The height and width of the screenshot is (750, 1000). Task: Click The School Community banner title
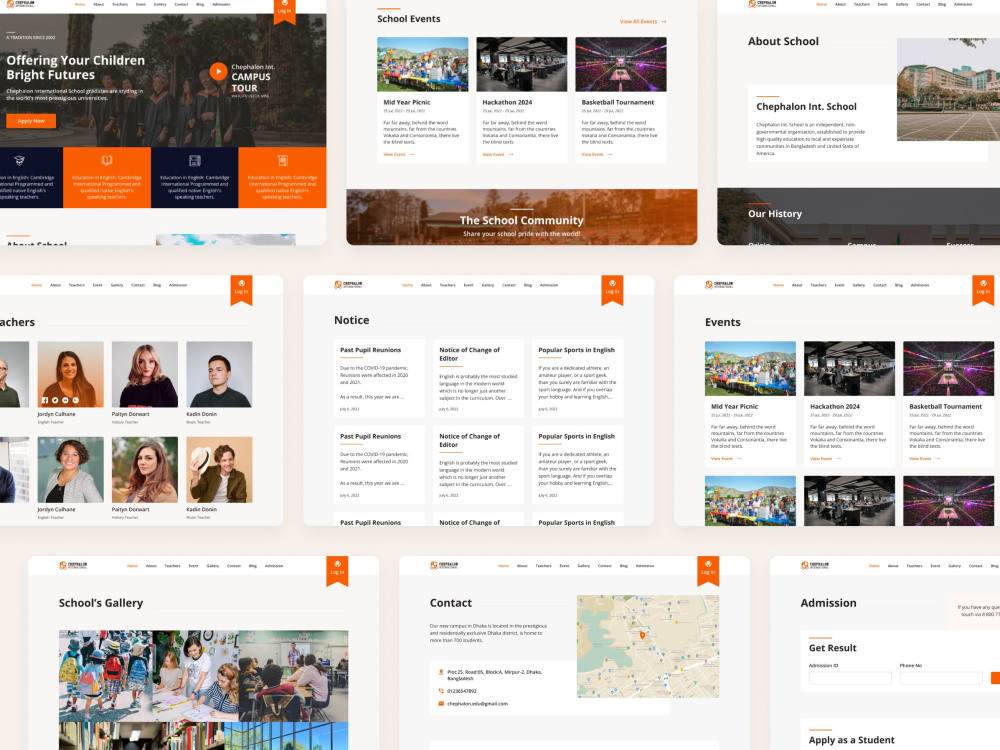coord(522,221)
